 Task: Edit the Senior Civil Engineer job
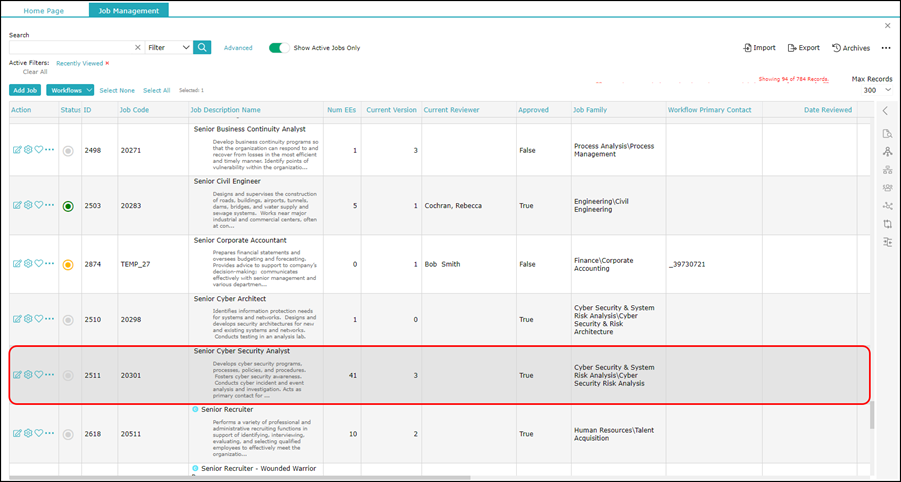coord(17,205)
